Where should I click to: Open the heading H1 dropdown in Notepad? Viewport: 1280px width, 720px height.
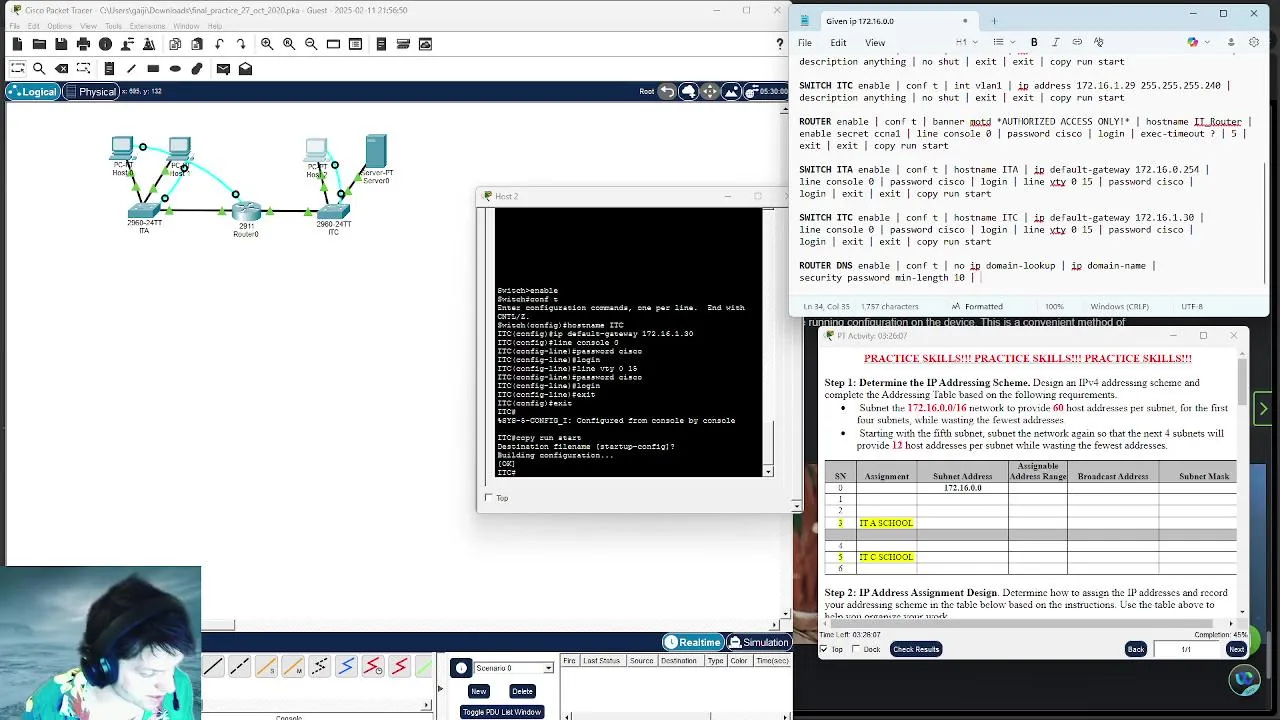964,42
